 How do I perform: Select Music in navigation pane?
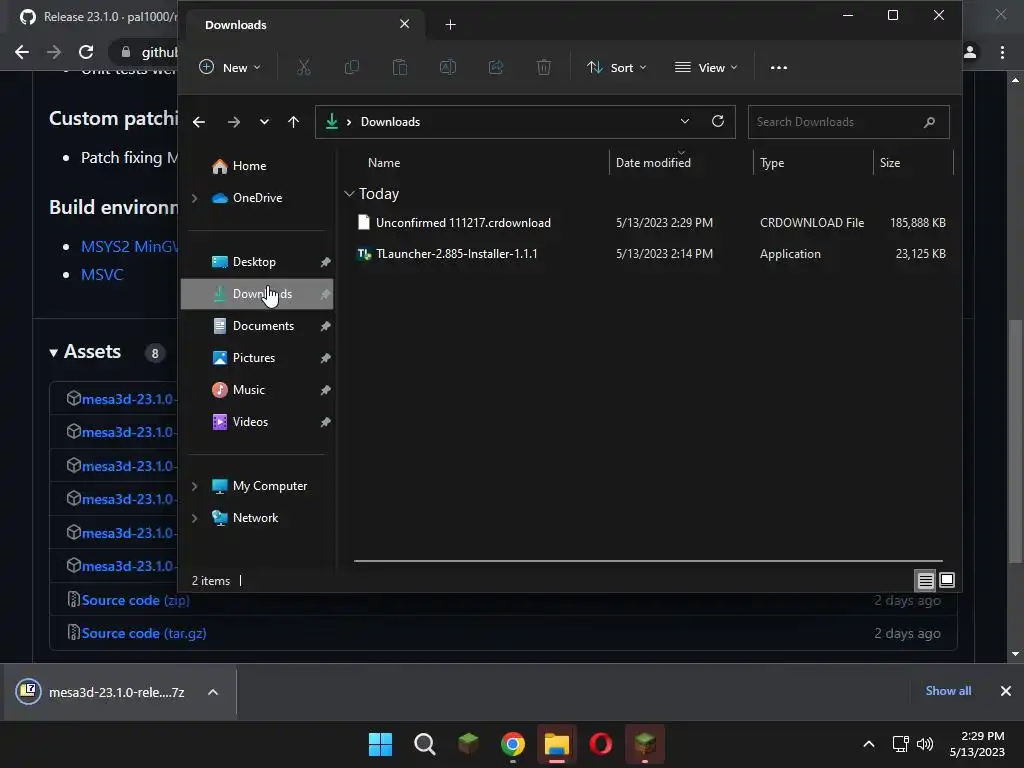click(x=257, y=390)
